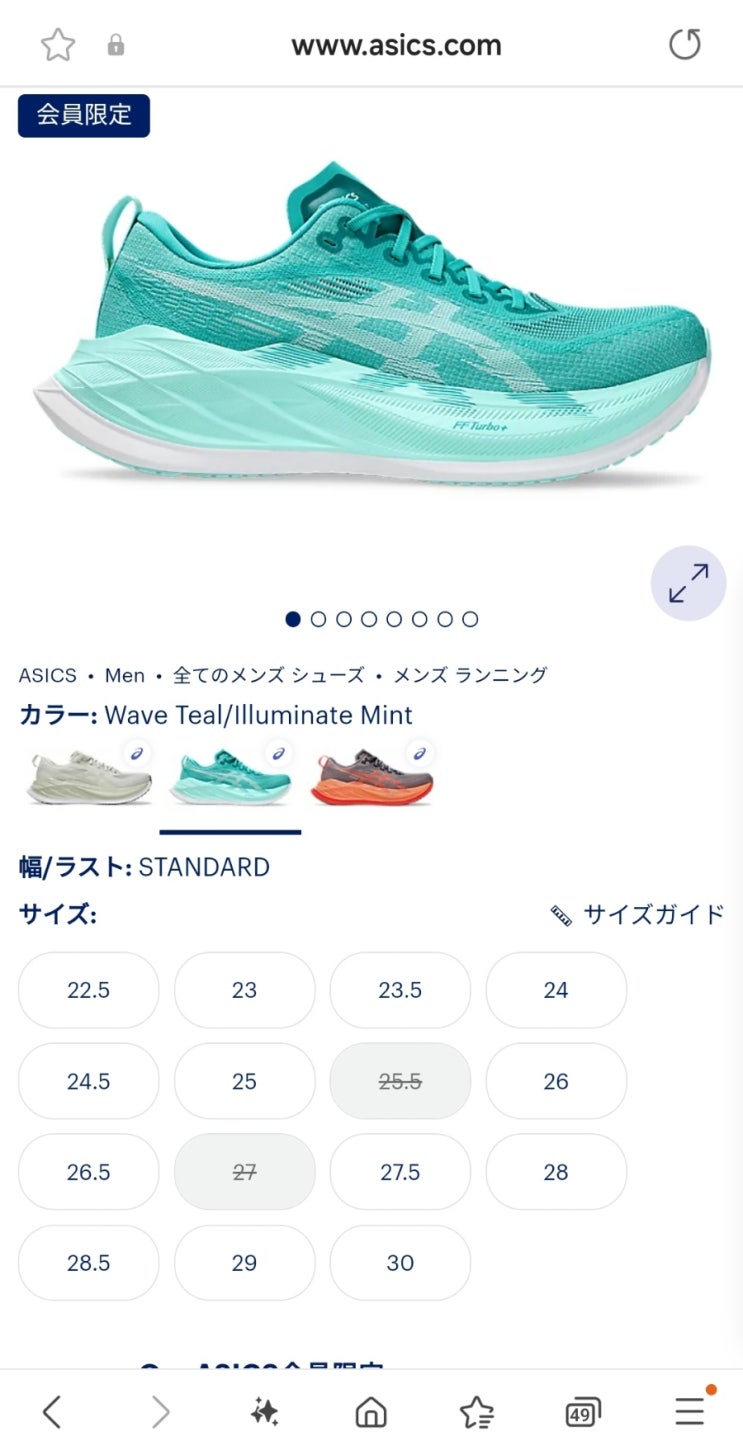Choose the orange-grey color shoe thumbnail

coord(372,775)
